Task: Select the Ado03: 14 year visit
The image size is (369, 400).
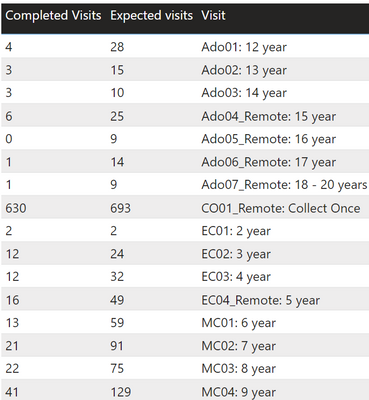Action: (244, 93)
